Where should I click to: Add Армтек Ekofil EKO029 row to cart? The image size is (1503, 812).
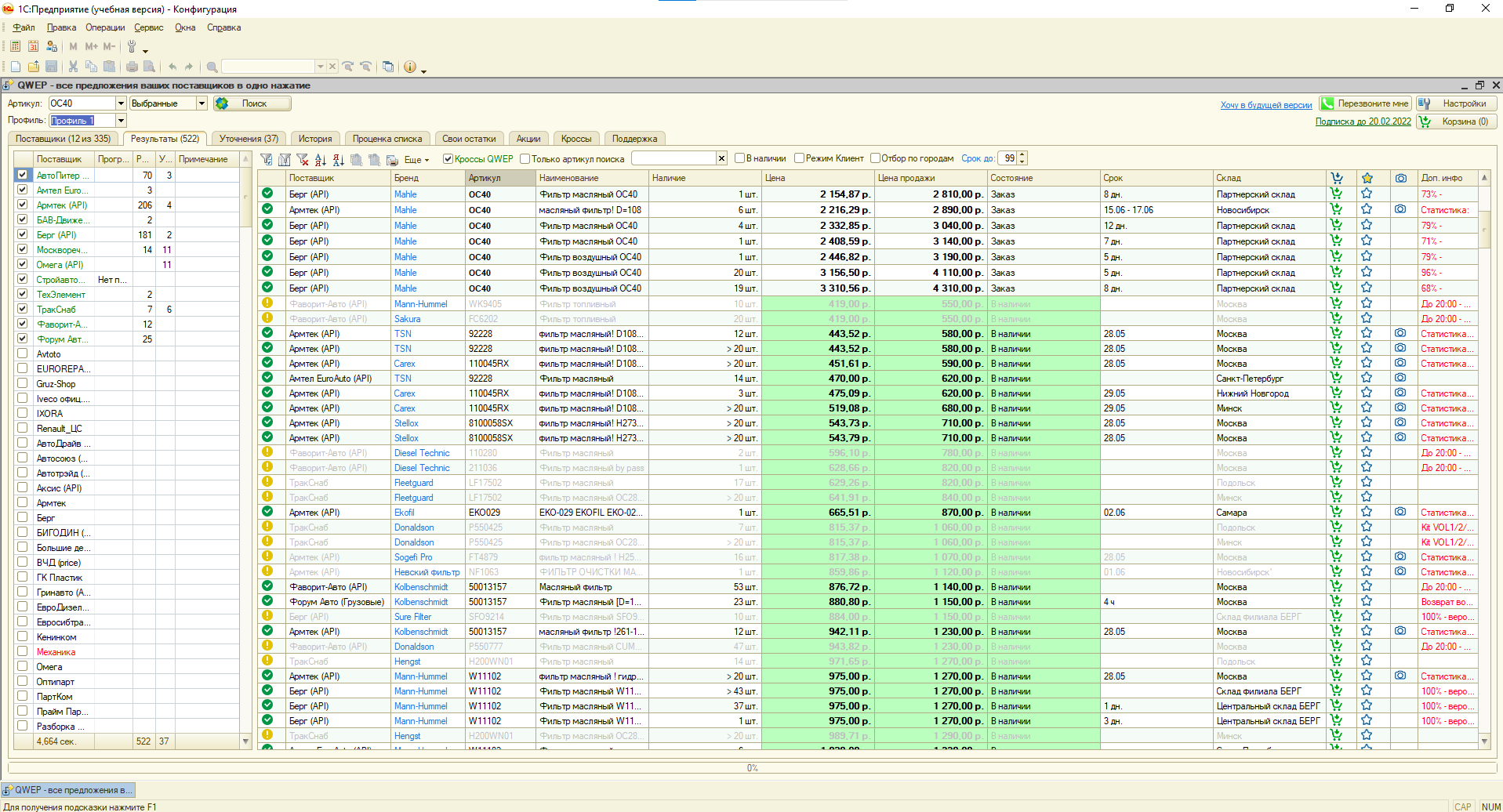pos(1337,512)
